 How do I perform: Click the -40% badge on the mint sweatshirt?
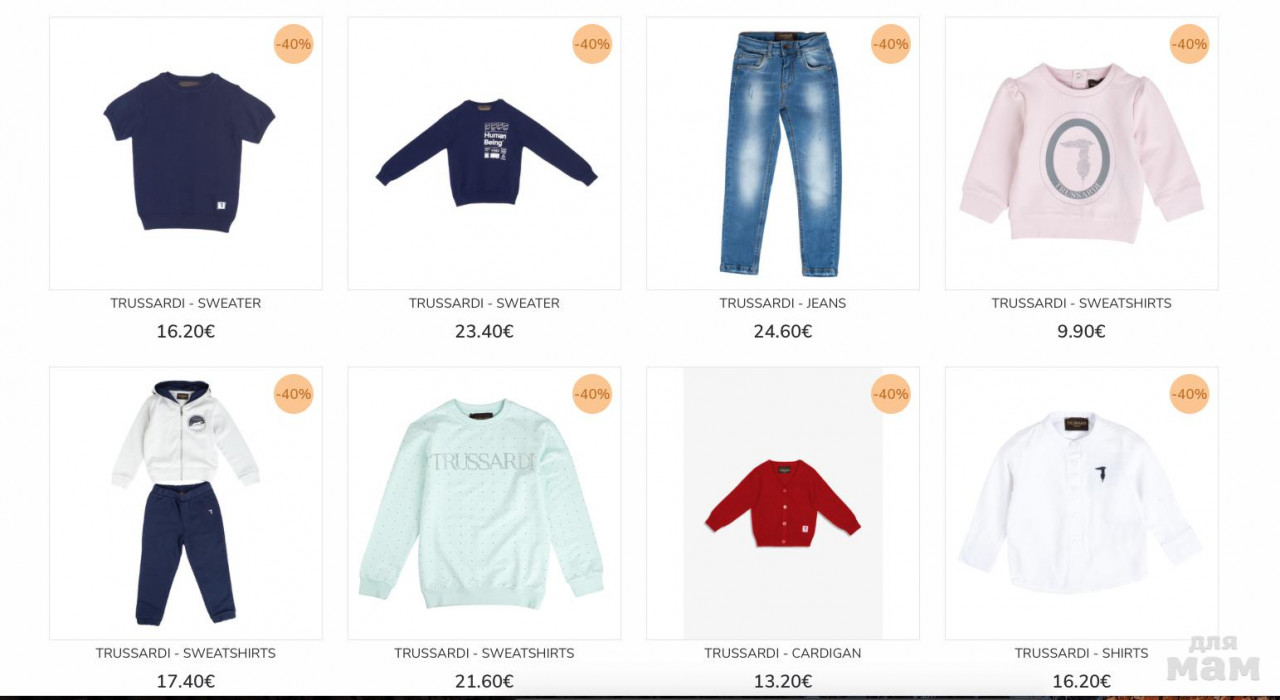592,394
